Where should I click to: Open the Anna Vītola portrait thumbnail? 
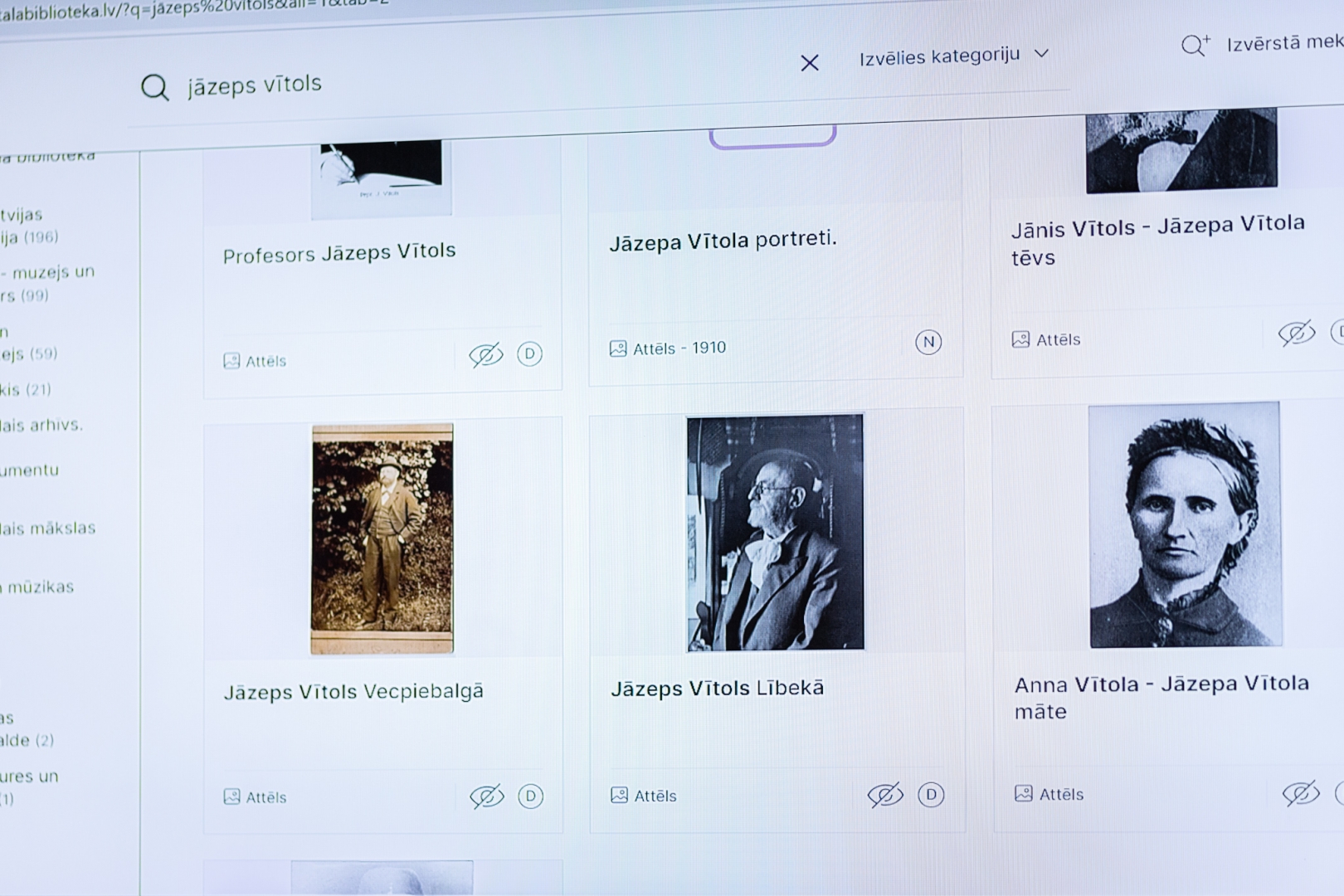click(x=1185, y=525)
